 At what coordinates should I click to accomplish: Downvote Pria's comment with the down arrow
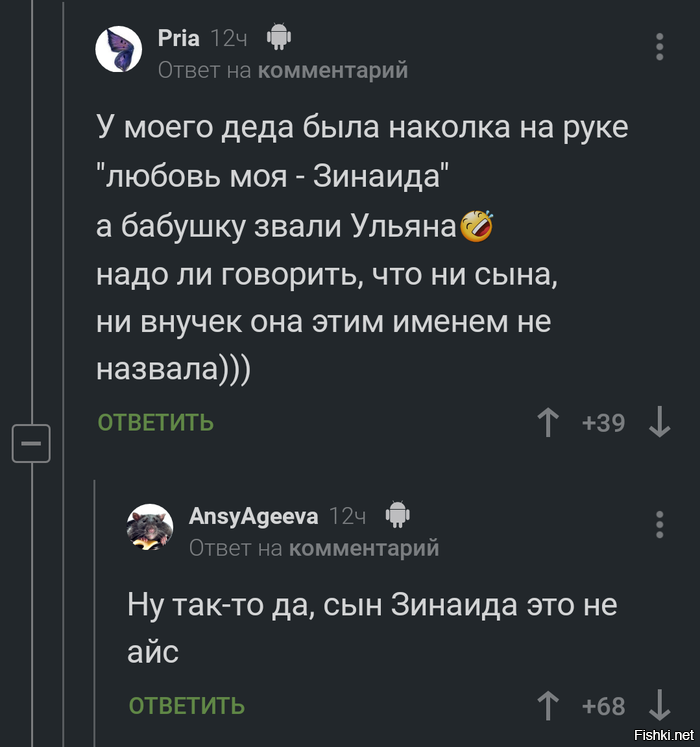tap(659, 423)
